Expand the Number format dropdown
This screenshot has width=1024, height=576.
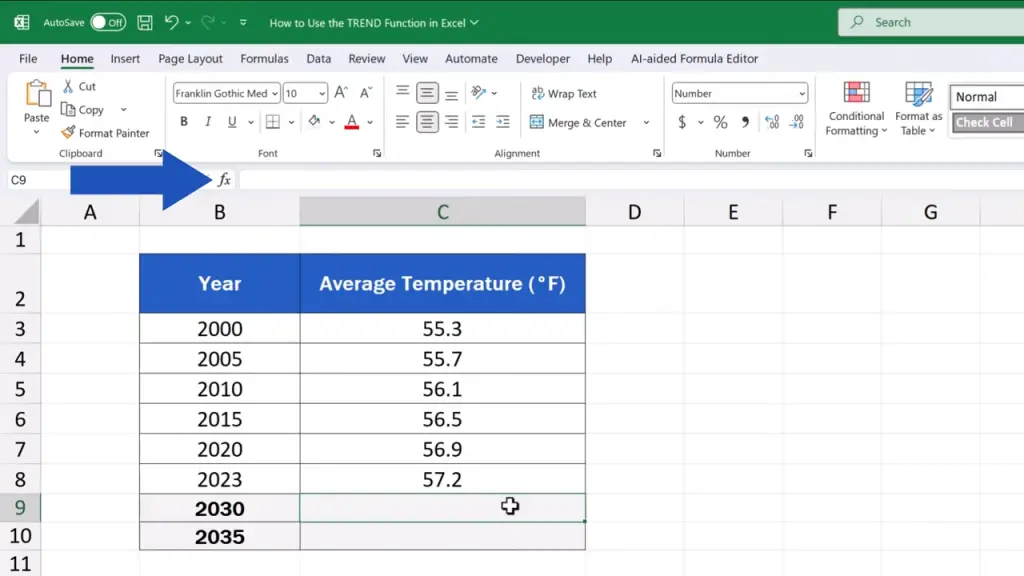pyautogui.click(x=802, y=94)
